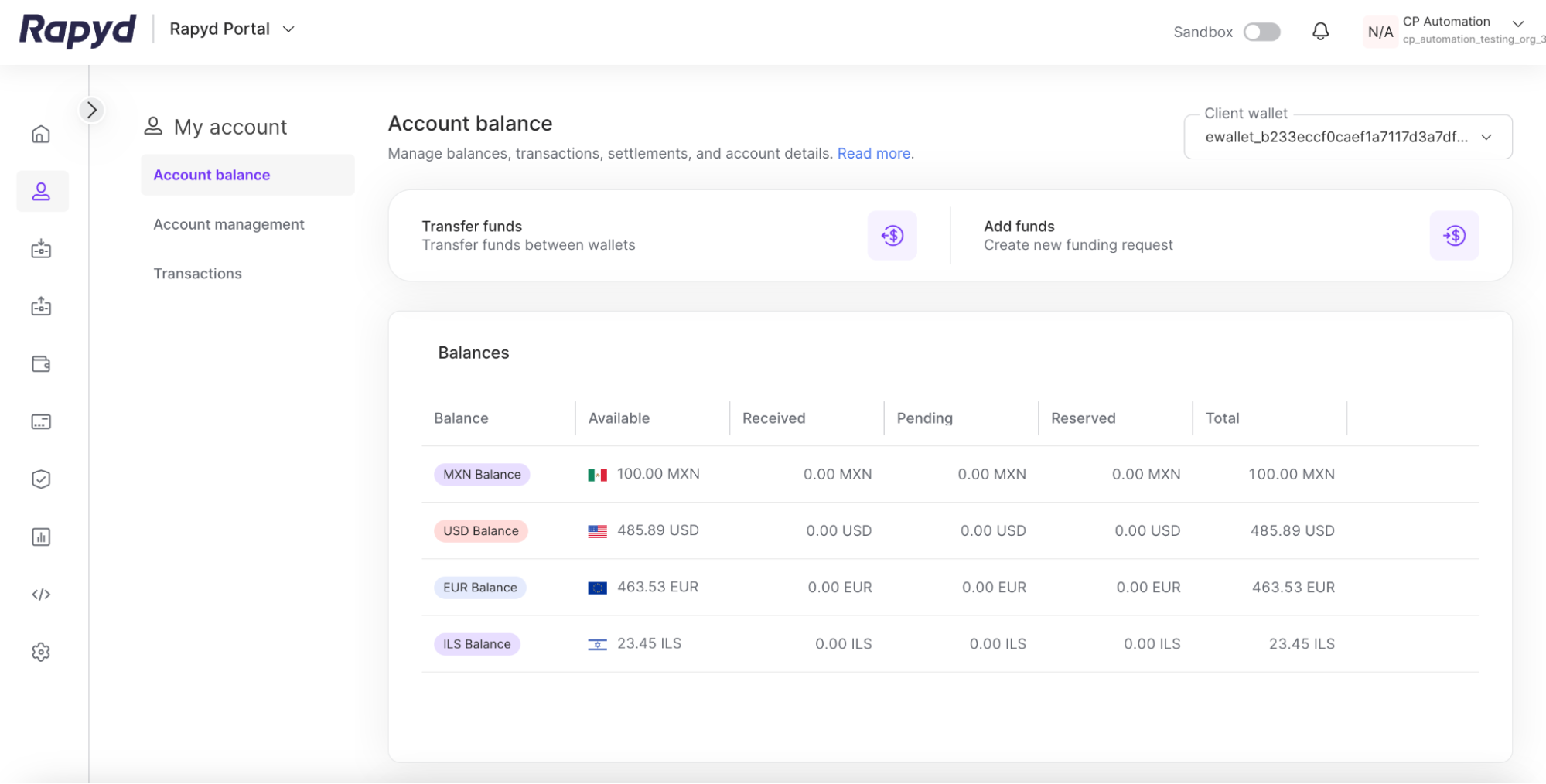Click the USD Balance tag

pos(481,530)
